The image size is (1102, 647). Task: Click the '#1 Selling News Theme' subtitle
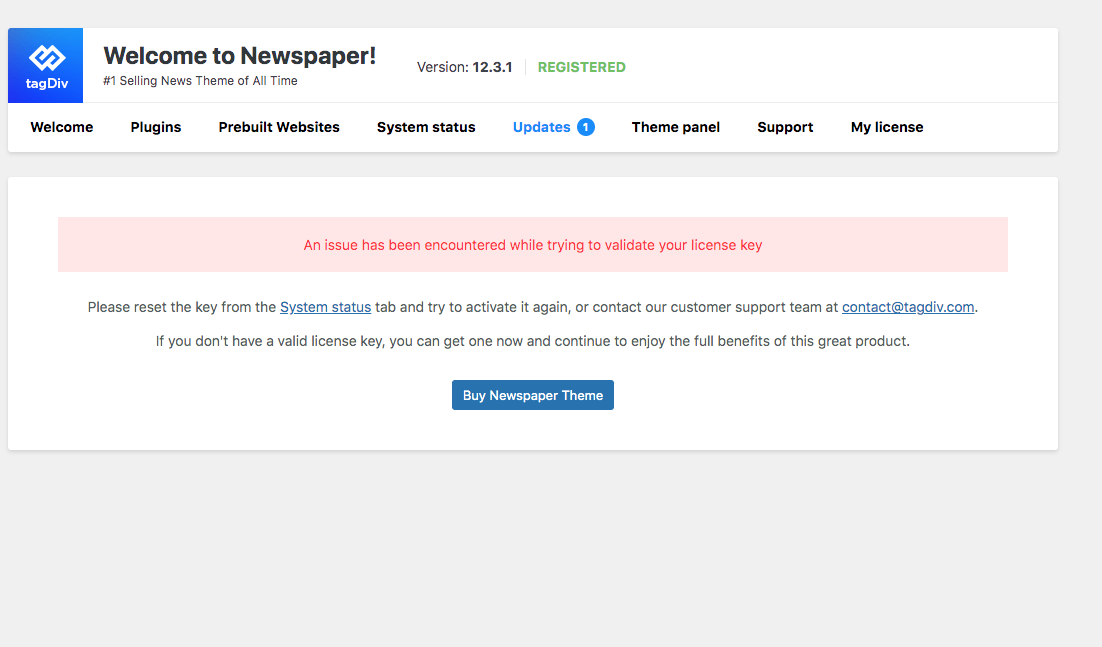click(200, 81)
